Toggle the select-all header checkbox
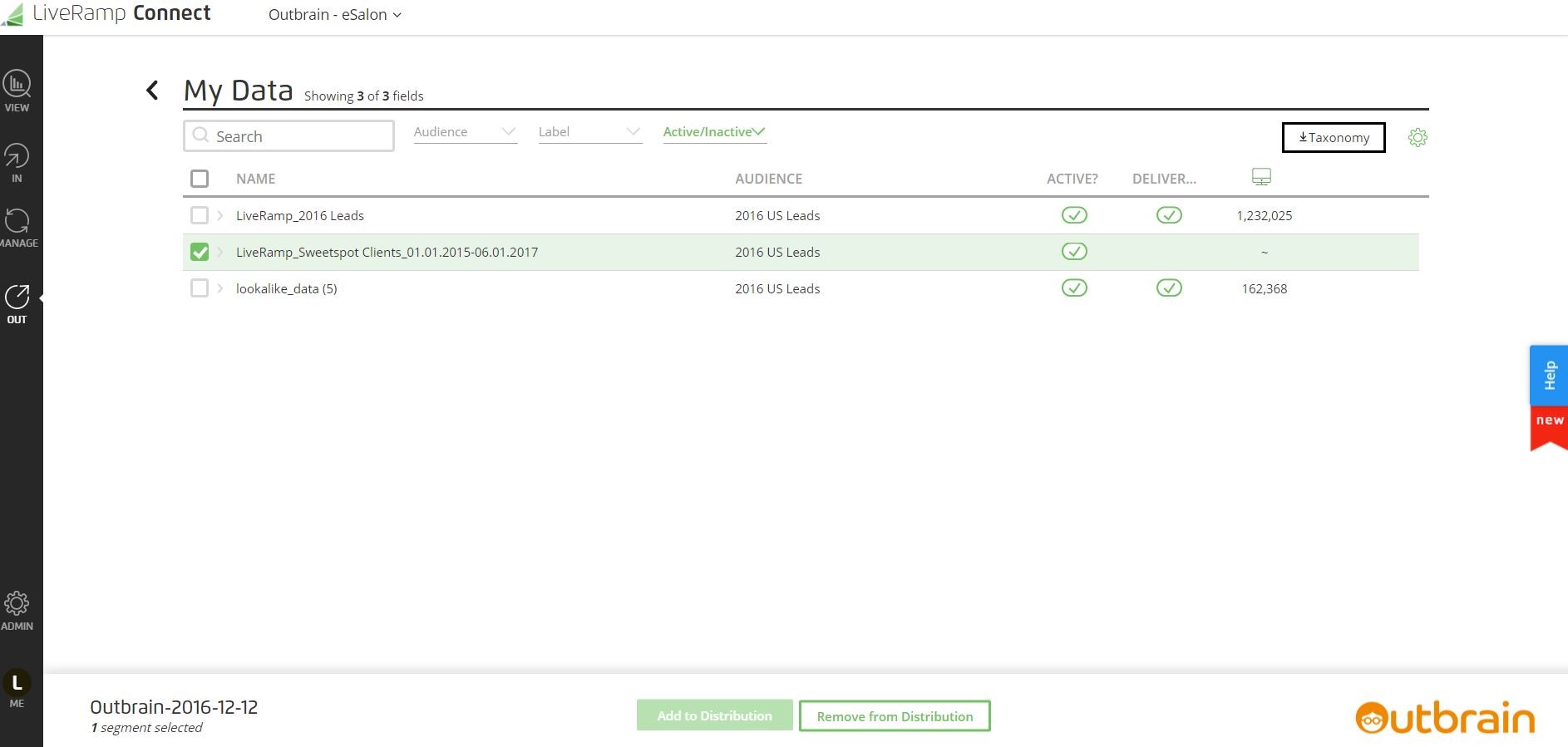This screenshot has width=1568, height=747. click(200, 179)
